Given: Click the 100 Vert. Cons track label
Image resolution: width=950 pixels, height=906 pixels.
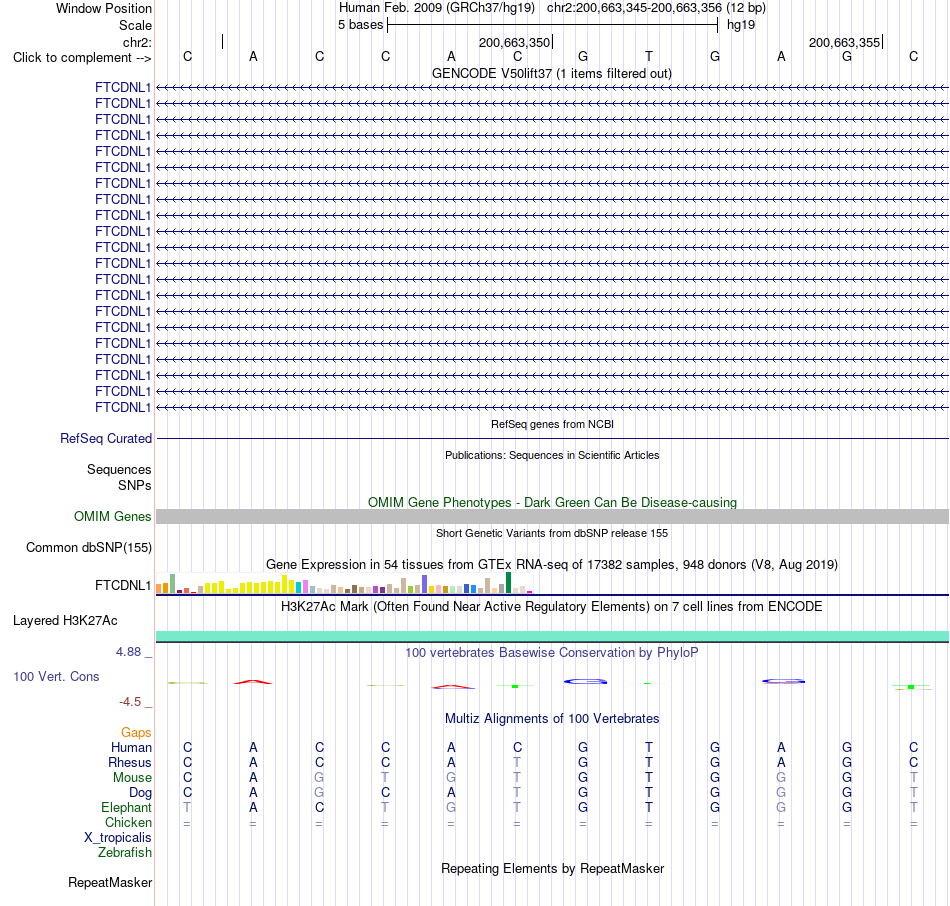Looking at the screenshot, I should 56,677.
